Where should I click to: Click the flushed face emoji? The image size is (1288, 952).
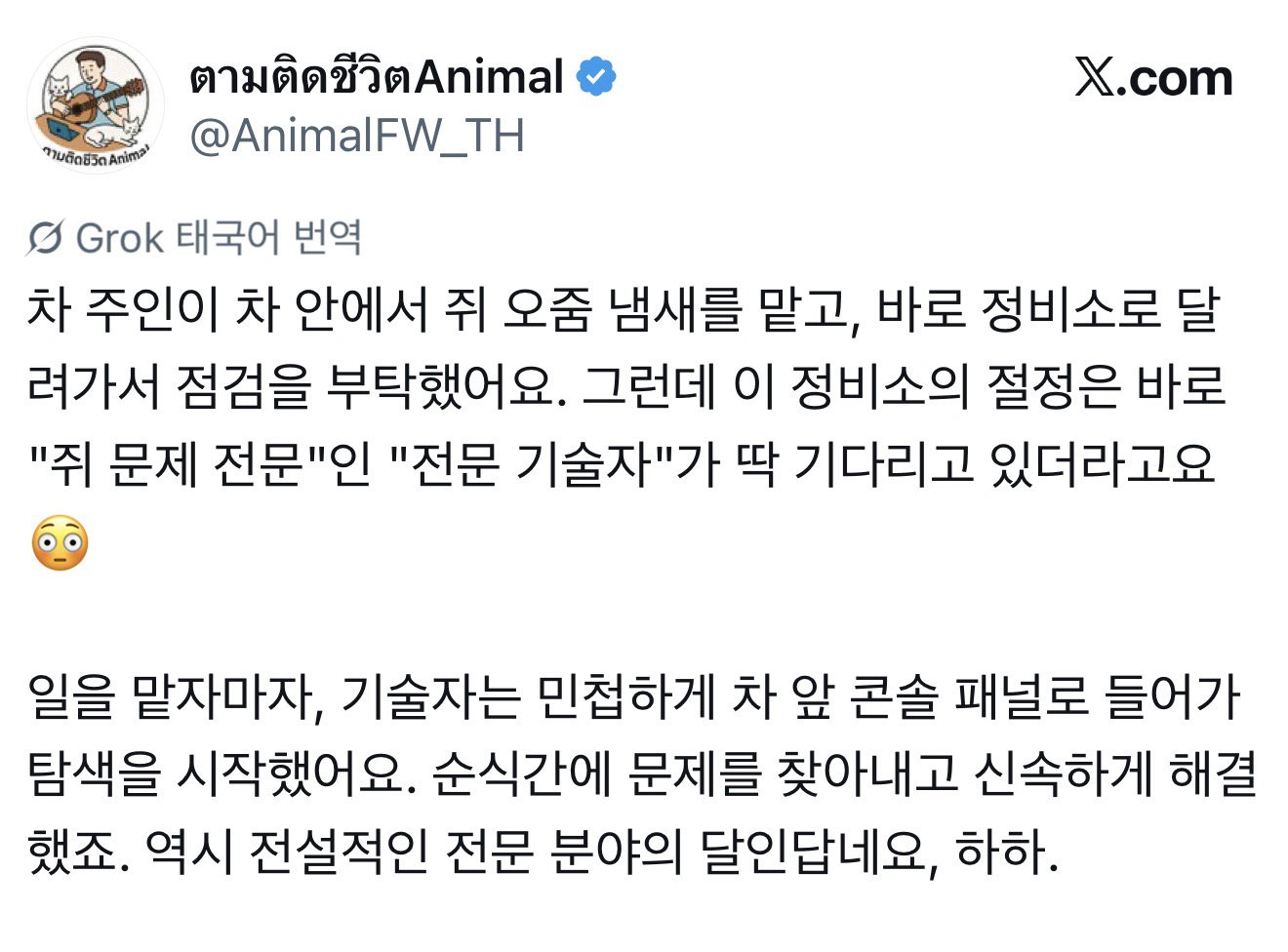pos(60,542)
